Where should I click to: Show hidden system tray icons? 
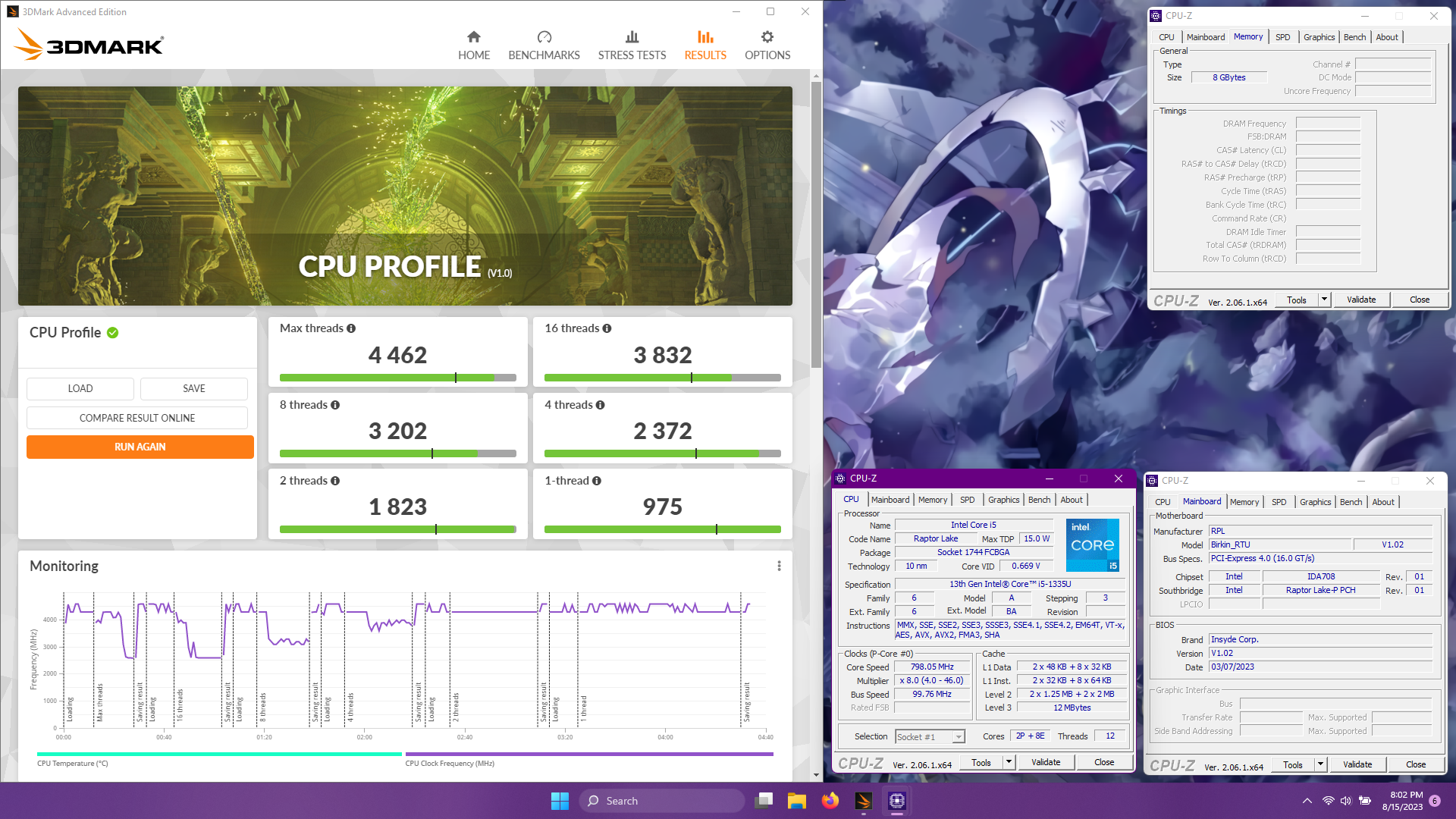click(1307, 801)
